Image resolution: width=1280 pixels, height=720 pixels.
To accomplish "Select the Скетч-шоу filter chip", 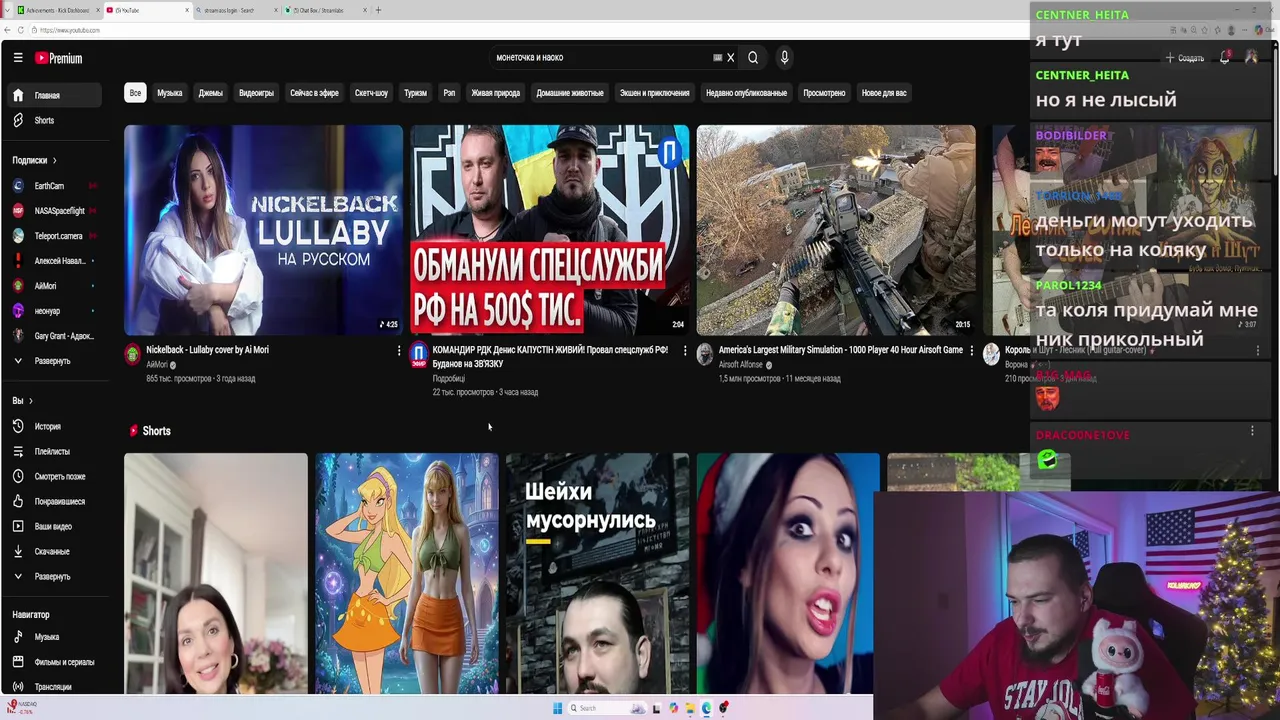I will pos(371,93).
